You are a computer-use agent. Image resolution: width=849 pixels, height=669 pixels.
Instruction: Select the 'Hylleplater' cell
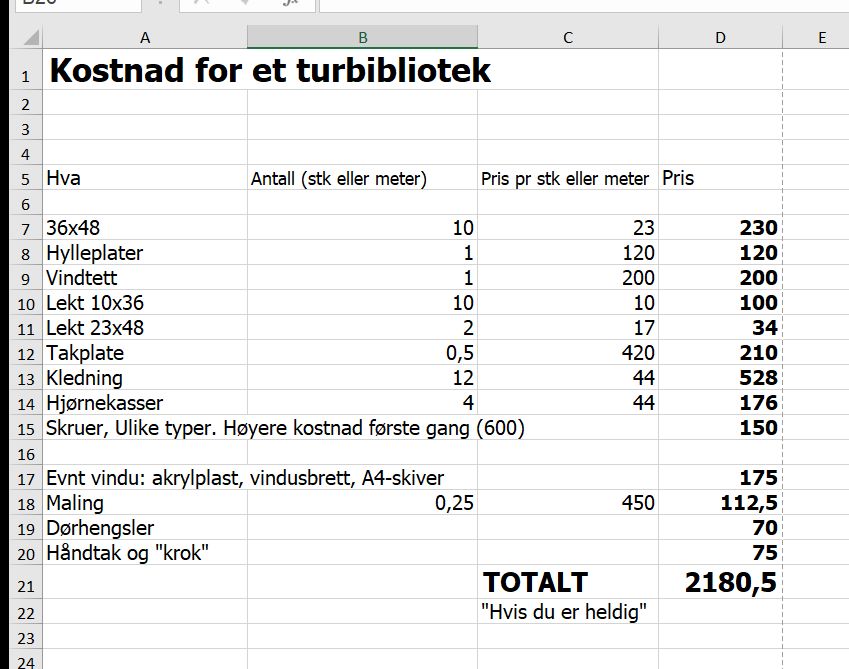145,253
